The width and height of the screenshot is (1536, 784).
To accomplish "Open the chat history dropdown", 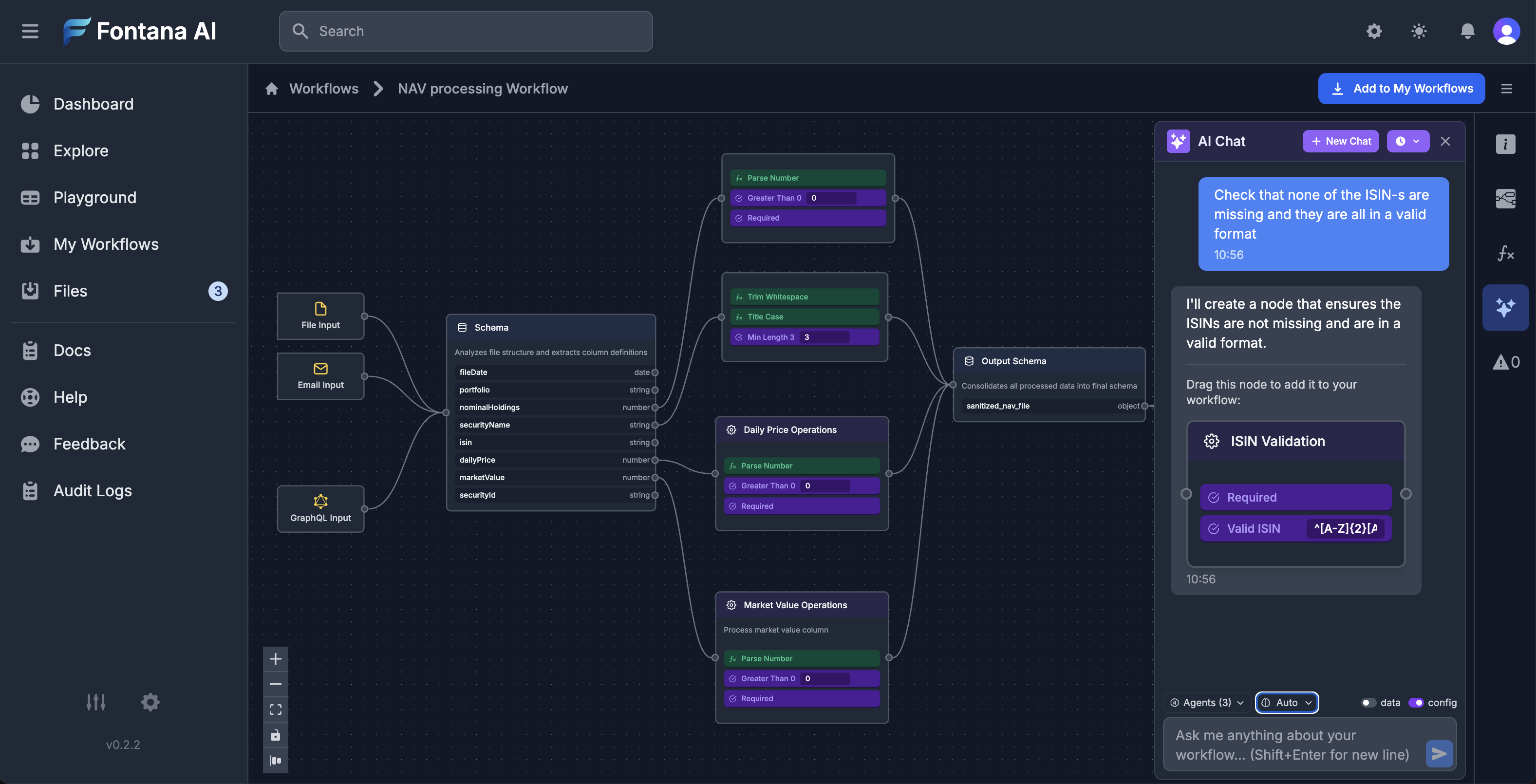I will coord(1408,141).
